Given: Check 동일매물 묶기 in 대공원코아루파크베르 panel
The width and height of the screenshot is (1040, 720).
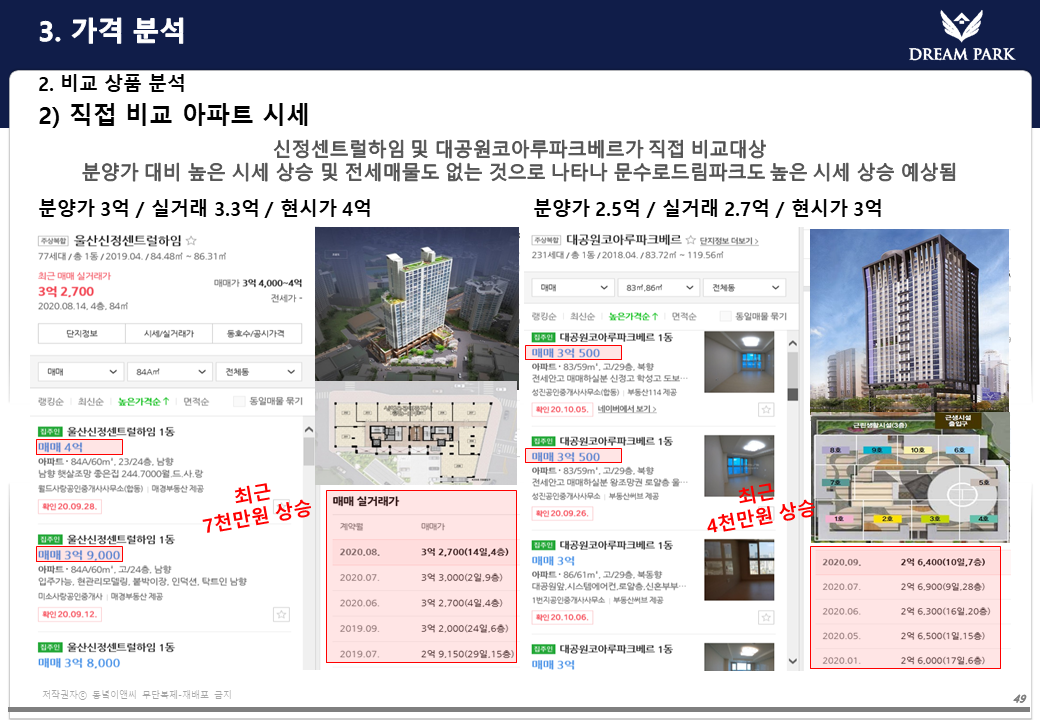Looking at the screenshot, I should click(x=726, y=316).
